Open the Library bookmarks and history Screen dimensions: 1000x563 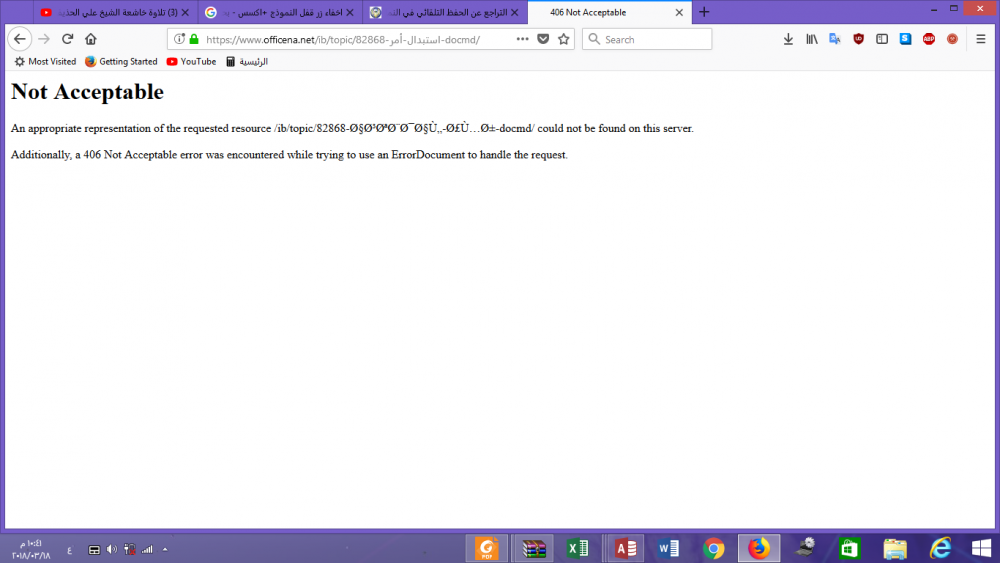click(x=812, y=39)
